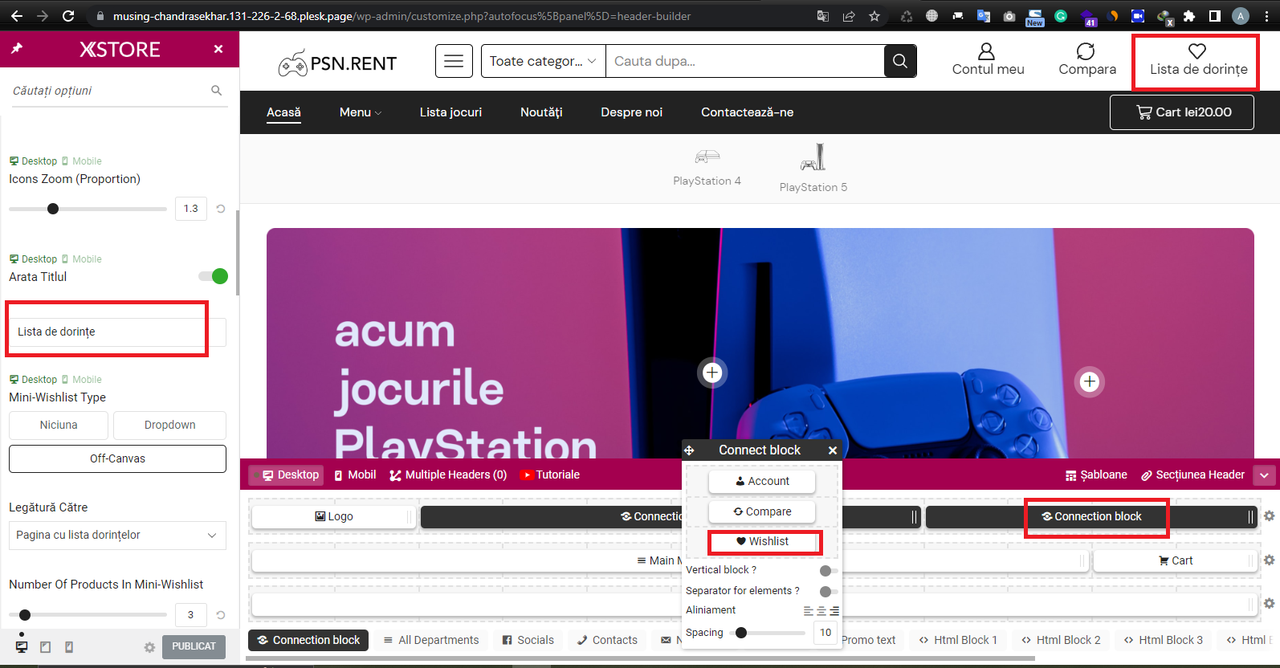Adjust Spacing slider handle

click(741, 633)
